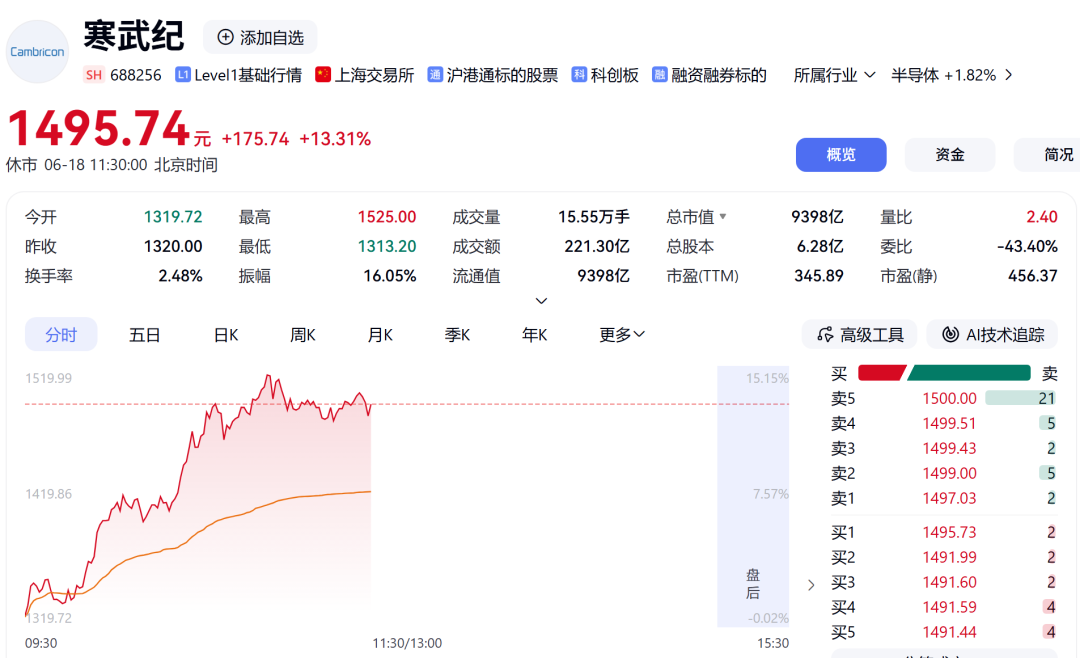Click the Cambricon company logo
Screen dimensions: 1080x658
[x=37, y=52]
